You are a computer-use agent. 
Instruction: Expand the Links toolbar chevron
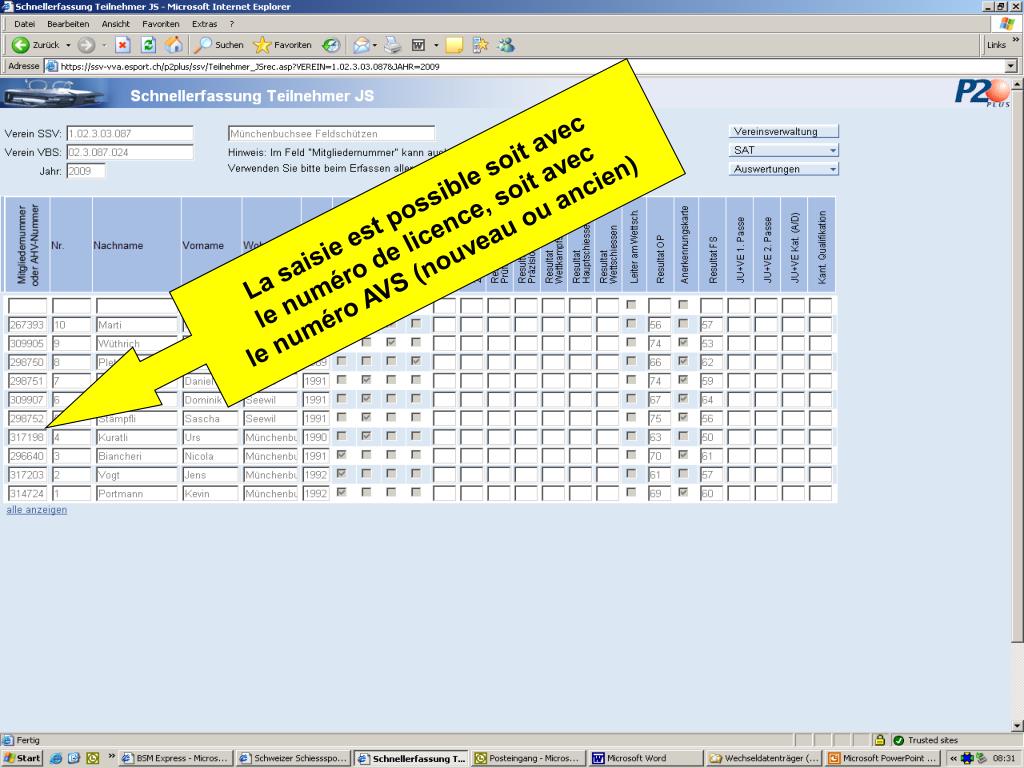[1016, 40]
